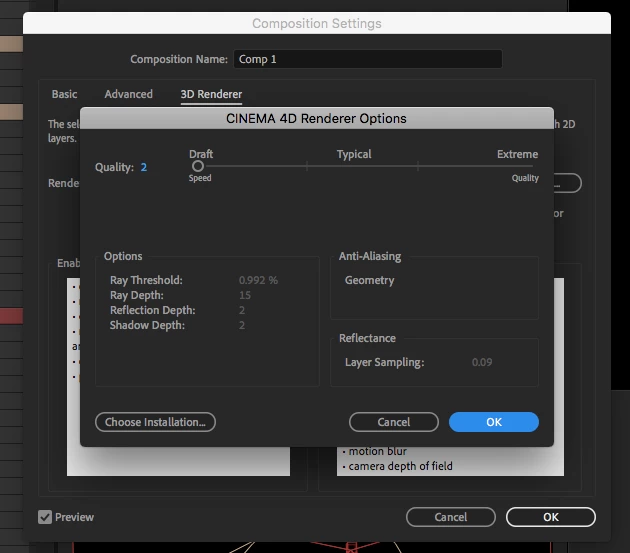The height and width of the screenshot is (553, 630).
Task: Click OK in Composition Settings
Action: tap(550, 517)
